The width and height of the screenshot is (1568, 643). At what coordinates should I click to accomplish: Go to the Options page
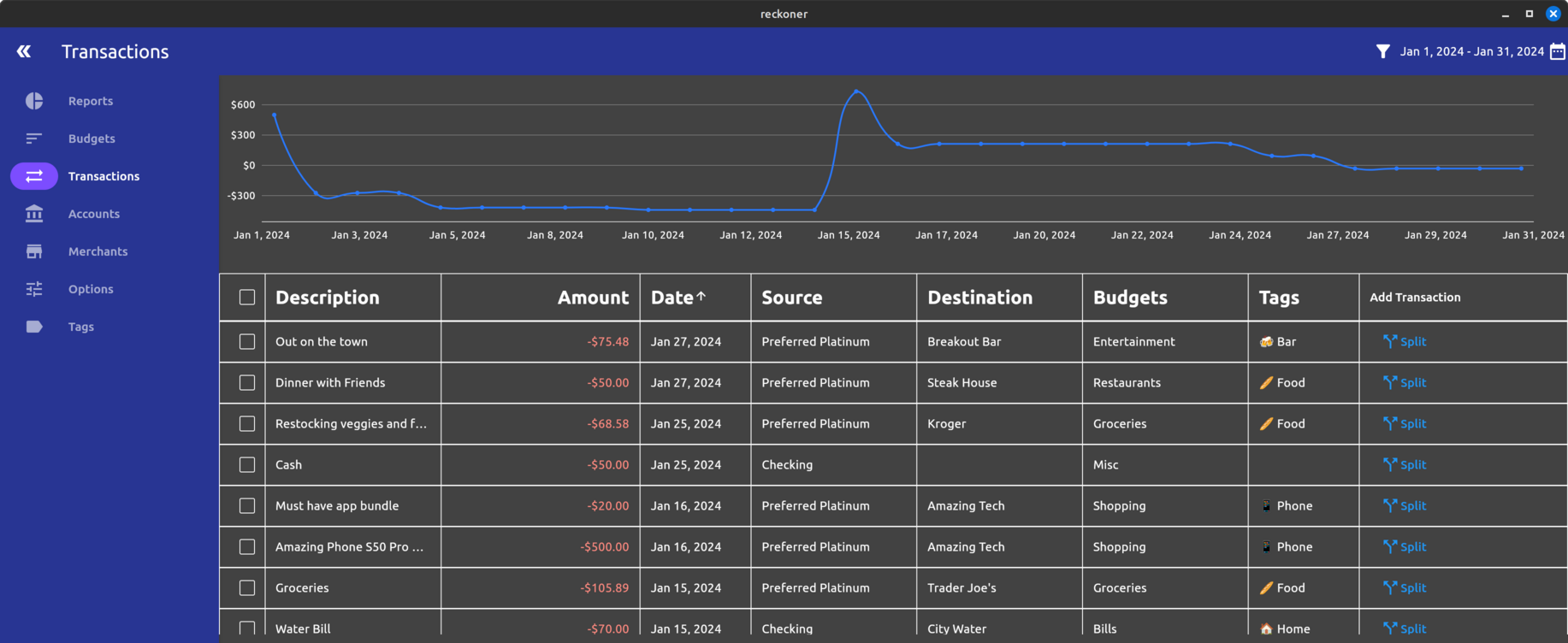pyautogui.click(x=91, y=289)
